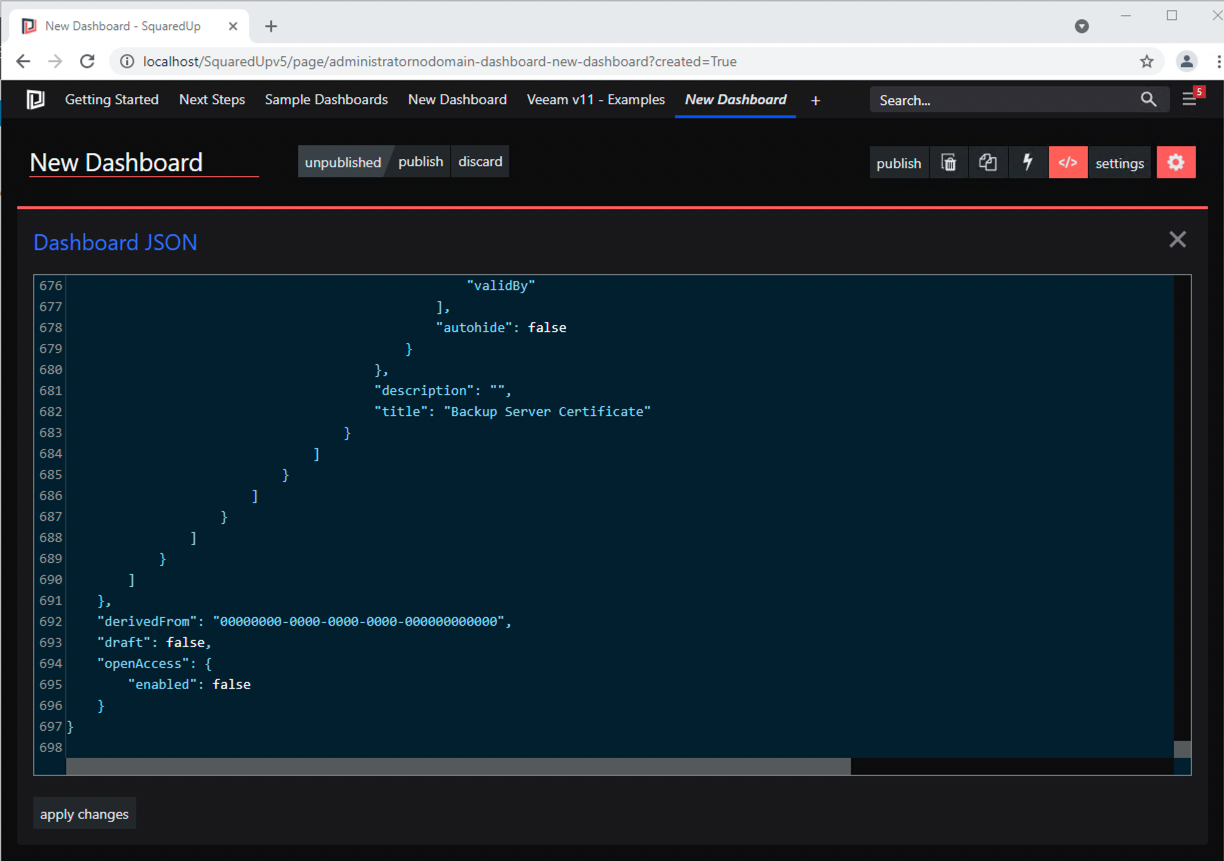This screenshot has height=861, width=1224.
Task: Click the "derivedFrom" key on line 692
Action: 147,621
